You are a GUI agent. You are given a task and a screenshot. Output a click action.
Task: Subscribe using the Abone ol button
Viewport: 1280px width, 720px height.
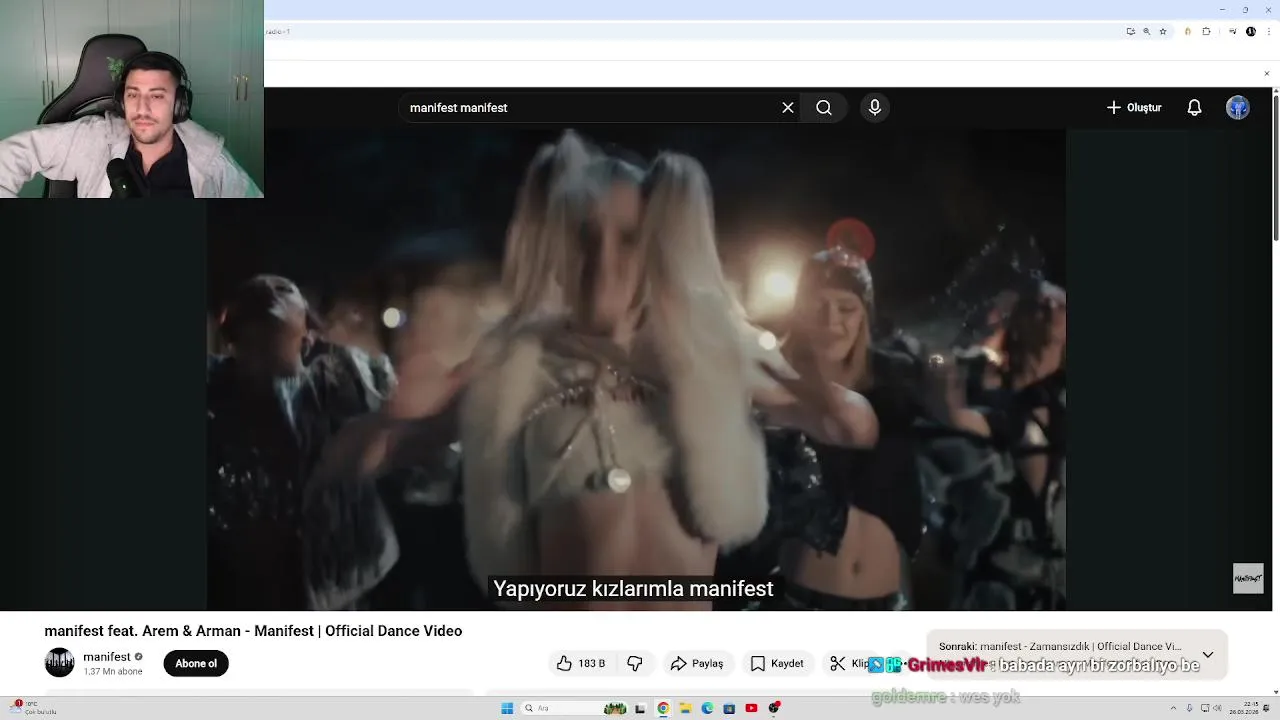point(196,663)
